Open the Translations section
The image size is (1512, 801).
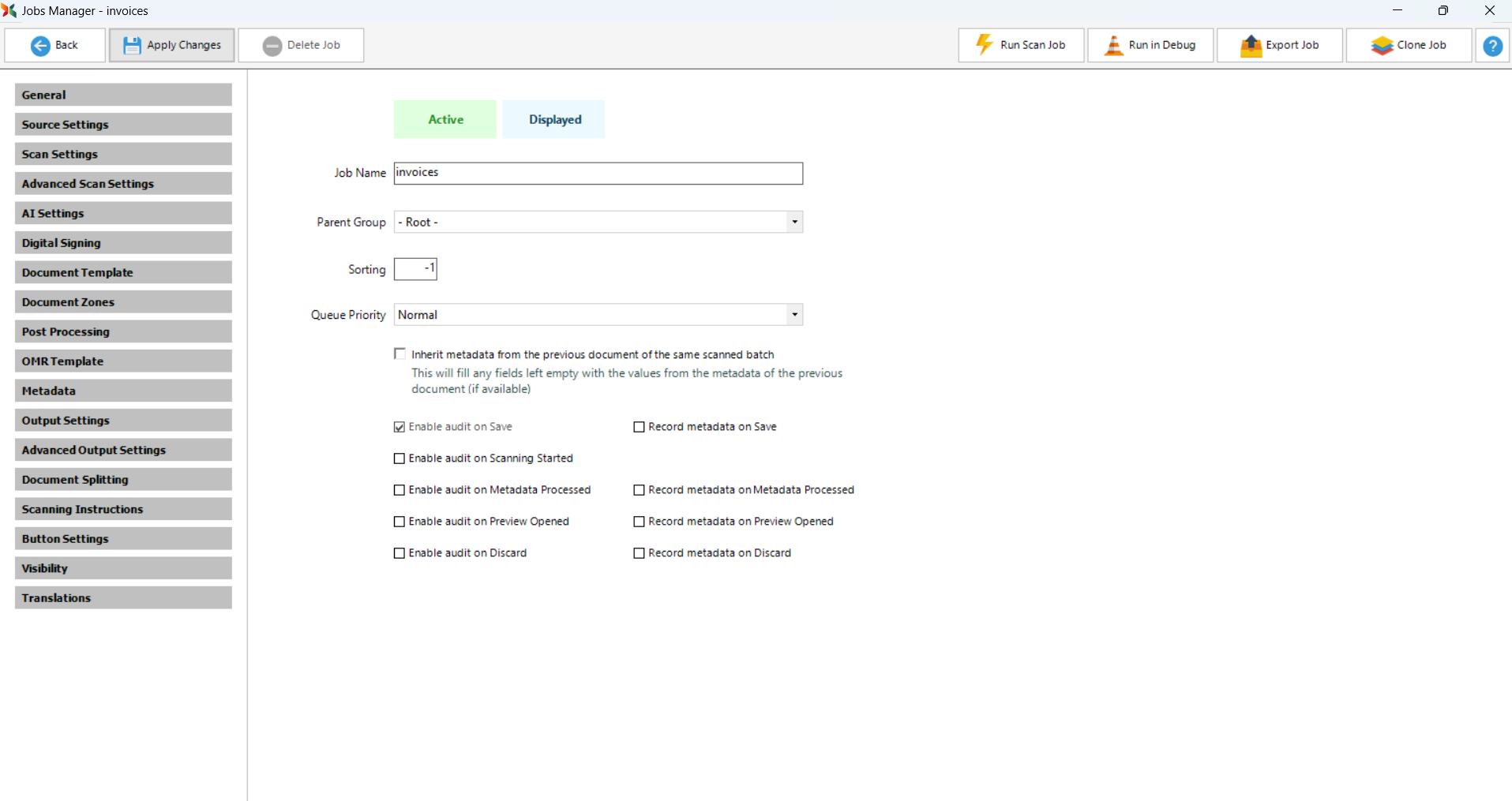pos(123,598)
